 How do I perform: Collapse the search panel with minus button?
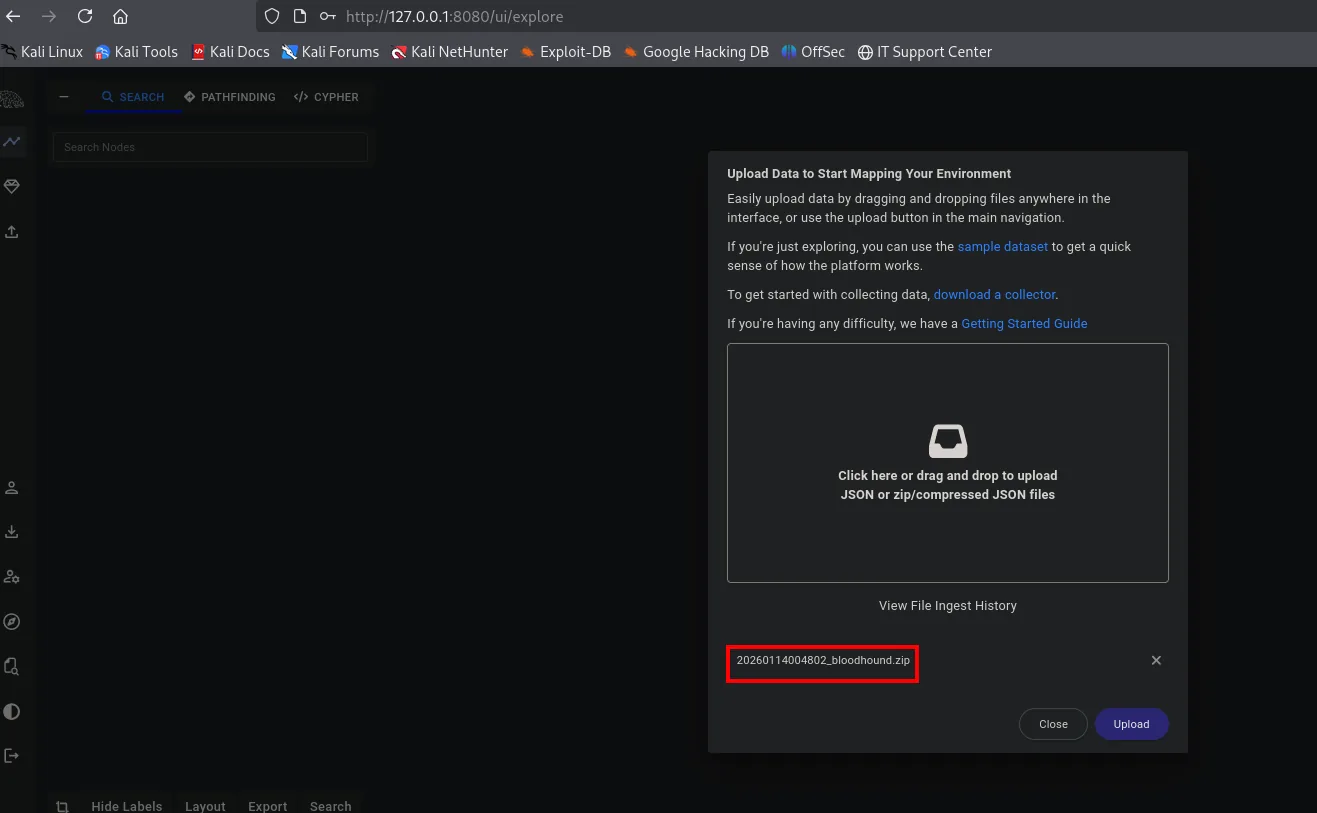pyautogui.click(x=64, y=97)
